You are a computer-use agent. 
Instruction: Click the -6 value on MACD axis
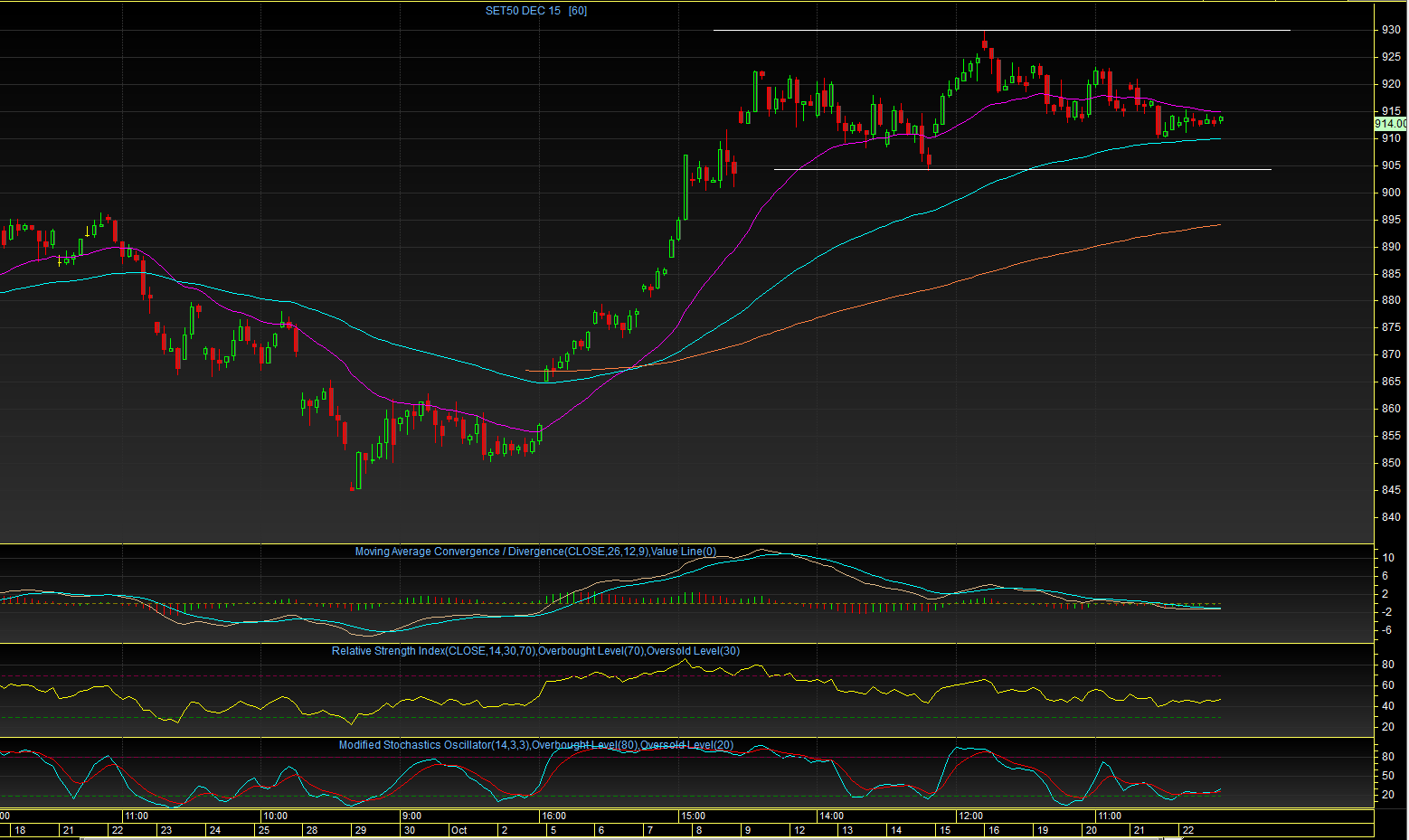click(1388, 630)
